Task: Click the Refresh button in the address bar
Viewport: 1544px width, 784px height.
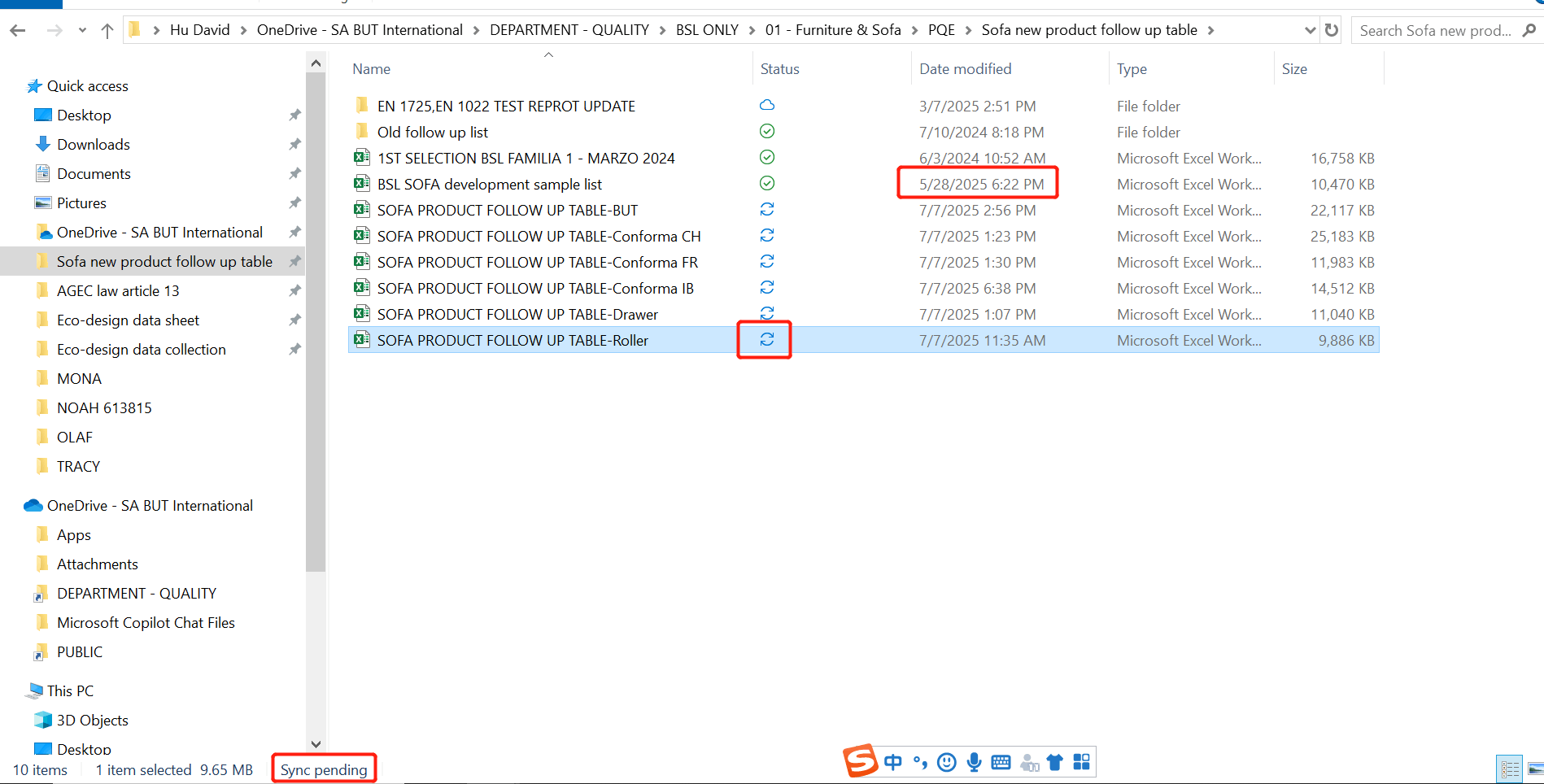Action: pyautogui.click(x=1332, y=29)
